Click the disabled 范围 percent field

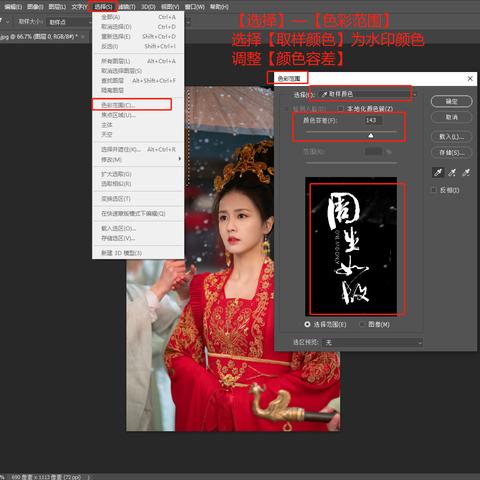pos(374,152)
